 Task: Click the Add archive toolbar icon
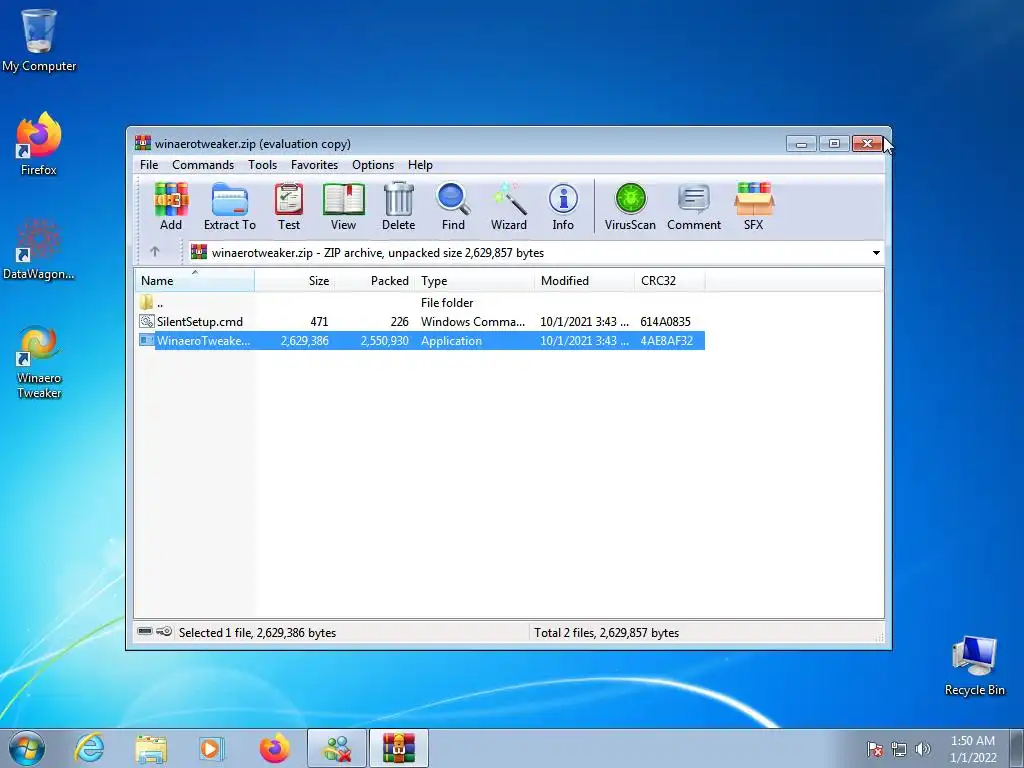(x=171, y=206)
